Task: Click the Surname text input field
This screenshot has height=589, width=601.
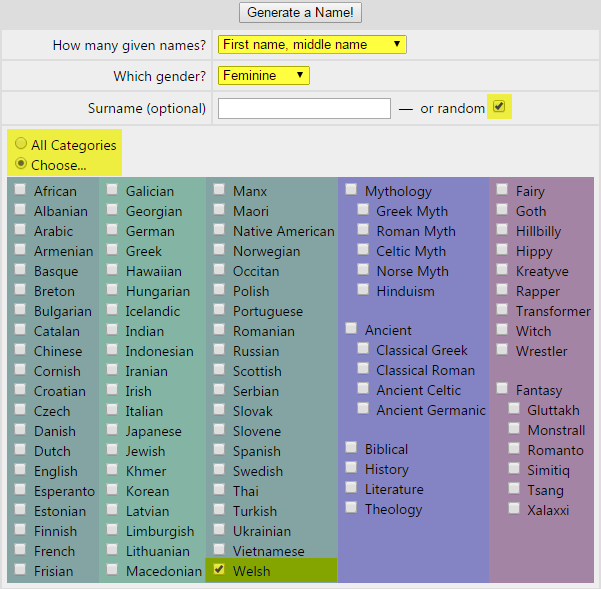Action: 304,108
